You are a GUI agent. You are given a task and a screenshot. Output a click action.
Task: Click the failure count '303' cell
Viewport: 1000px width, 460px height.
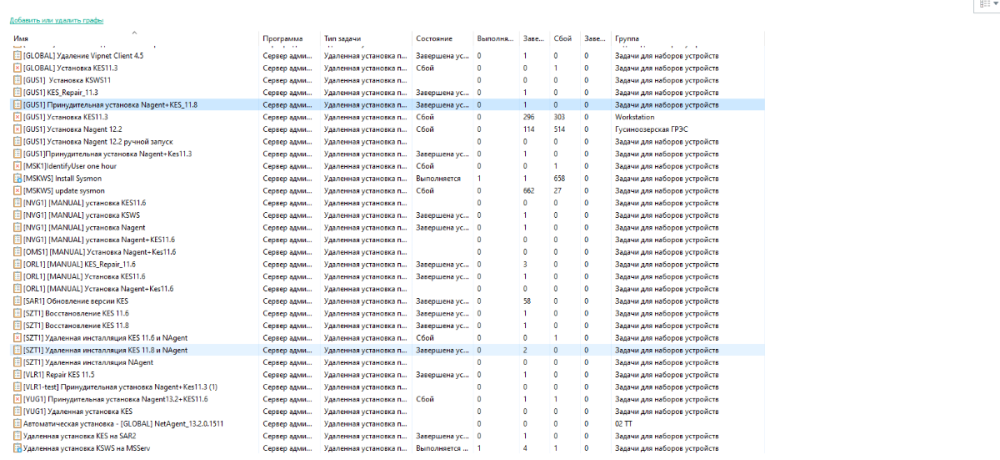(560, 117)
